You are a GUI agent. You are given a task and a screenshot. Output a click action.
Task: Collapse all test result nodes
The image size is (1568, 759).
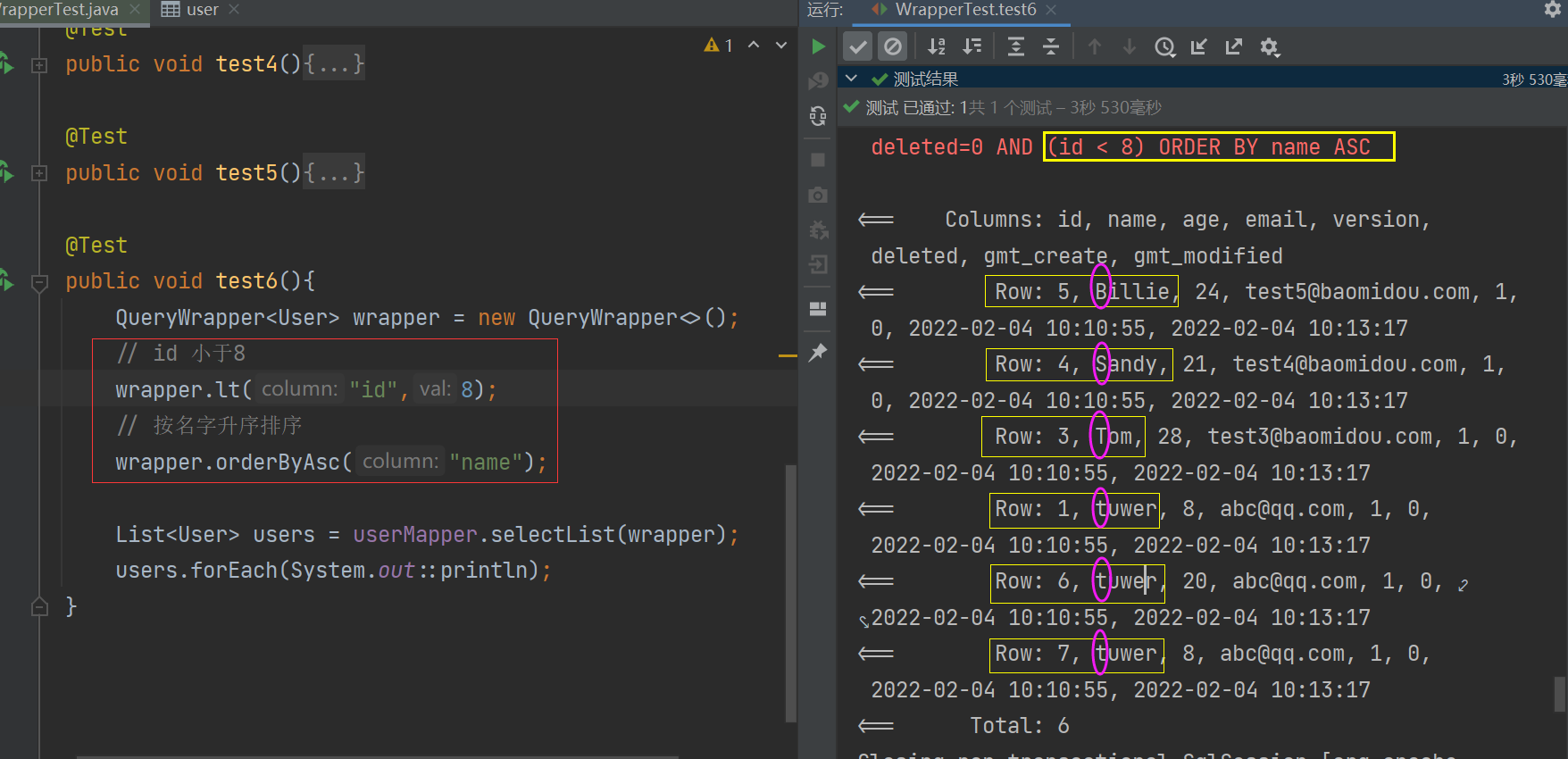(x=1051, y=46)
